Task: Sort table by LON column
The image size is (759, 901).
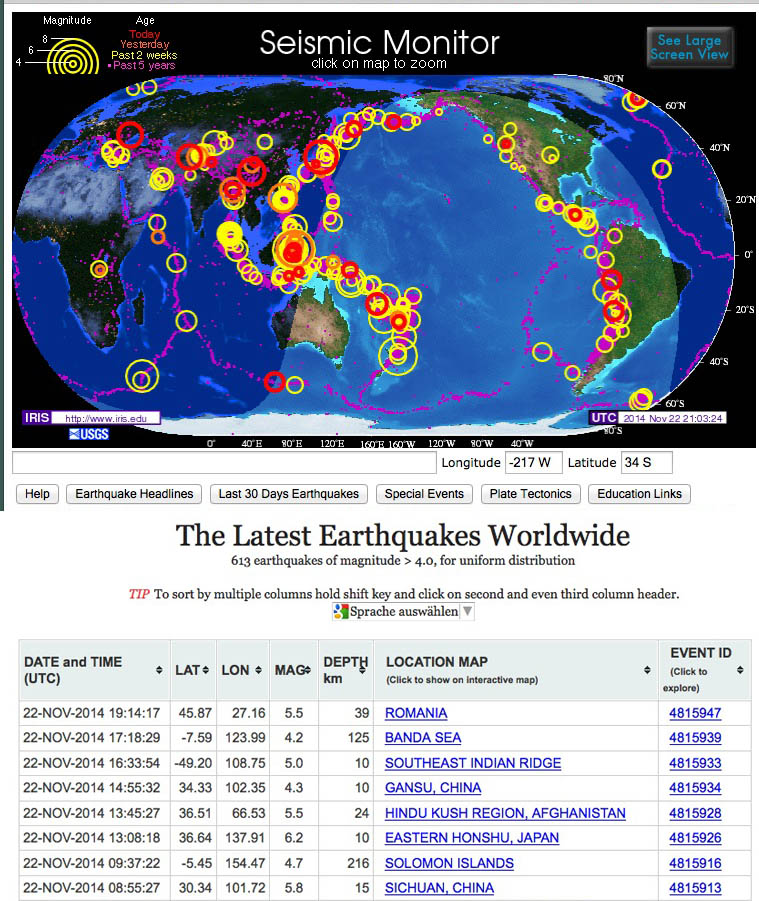Action: pyautogui.click(x=242, y=670)
